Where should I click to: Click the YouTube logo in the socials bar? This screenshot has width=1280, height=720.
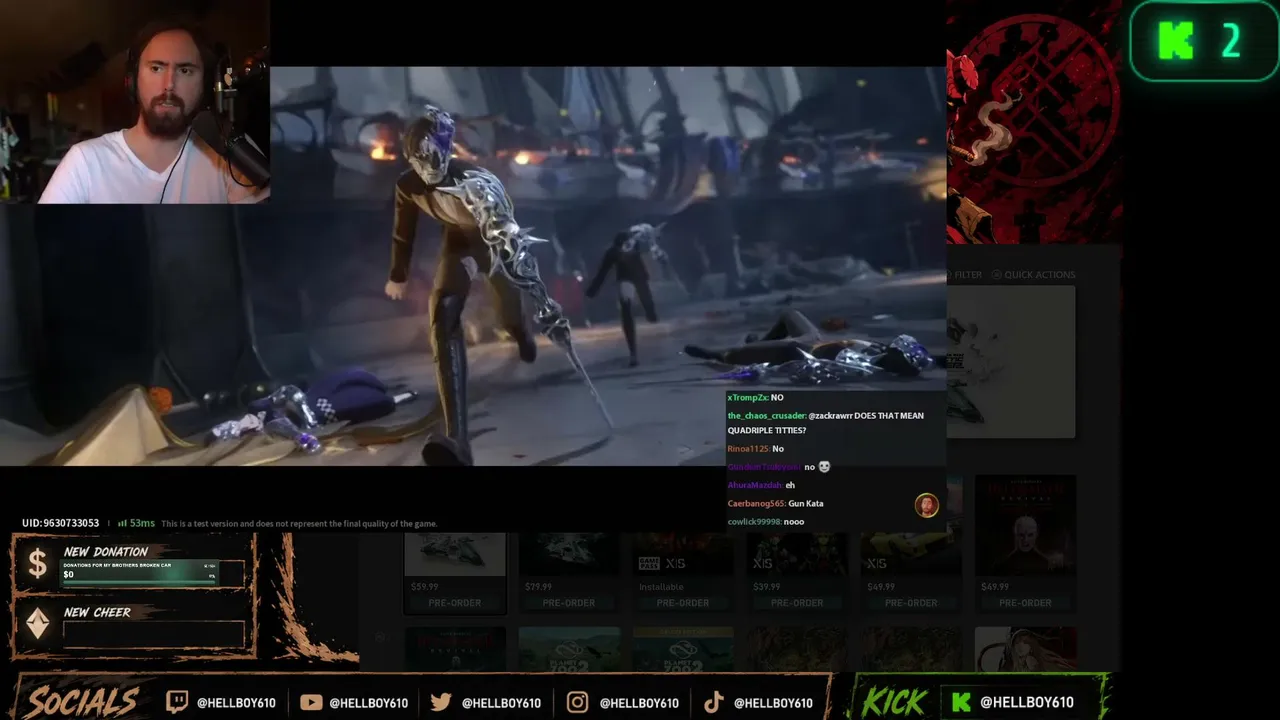pos(311,702)
